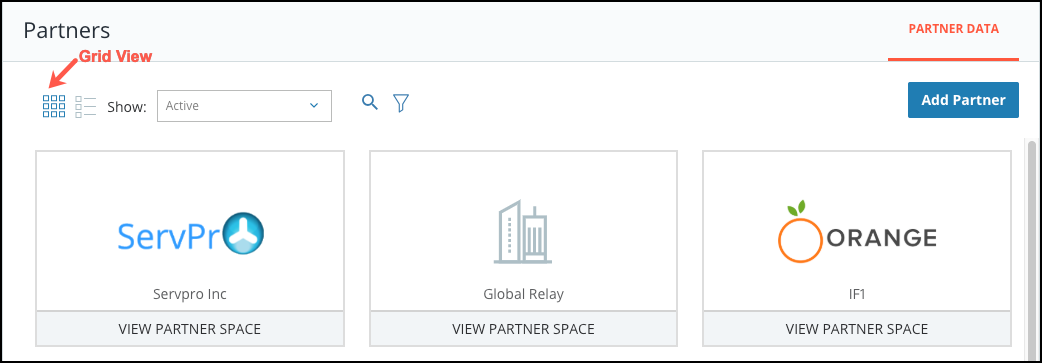The image size is (1042, 363).
Task: View partner space for Global Relay
Action: tap(523, 328)
